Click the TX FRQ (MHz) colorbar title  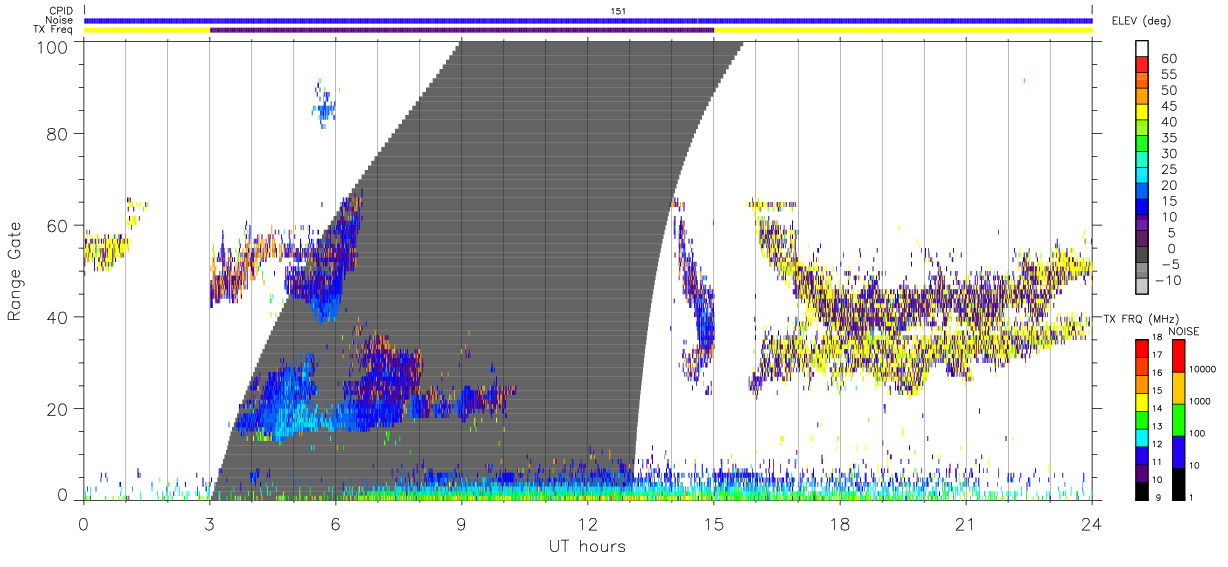click(1142, 318)
